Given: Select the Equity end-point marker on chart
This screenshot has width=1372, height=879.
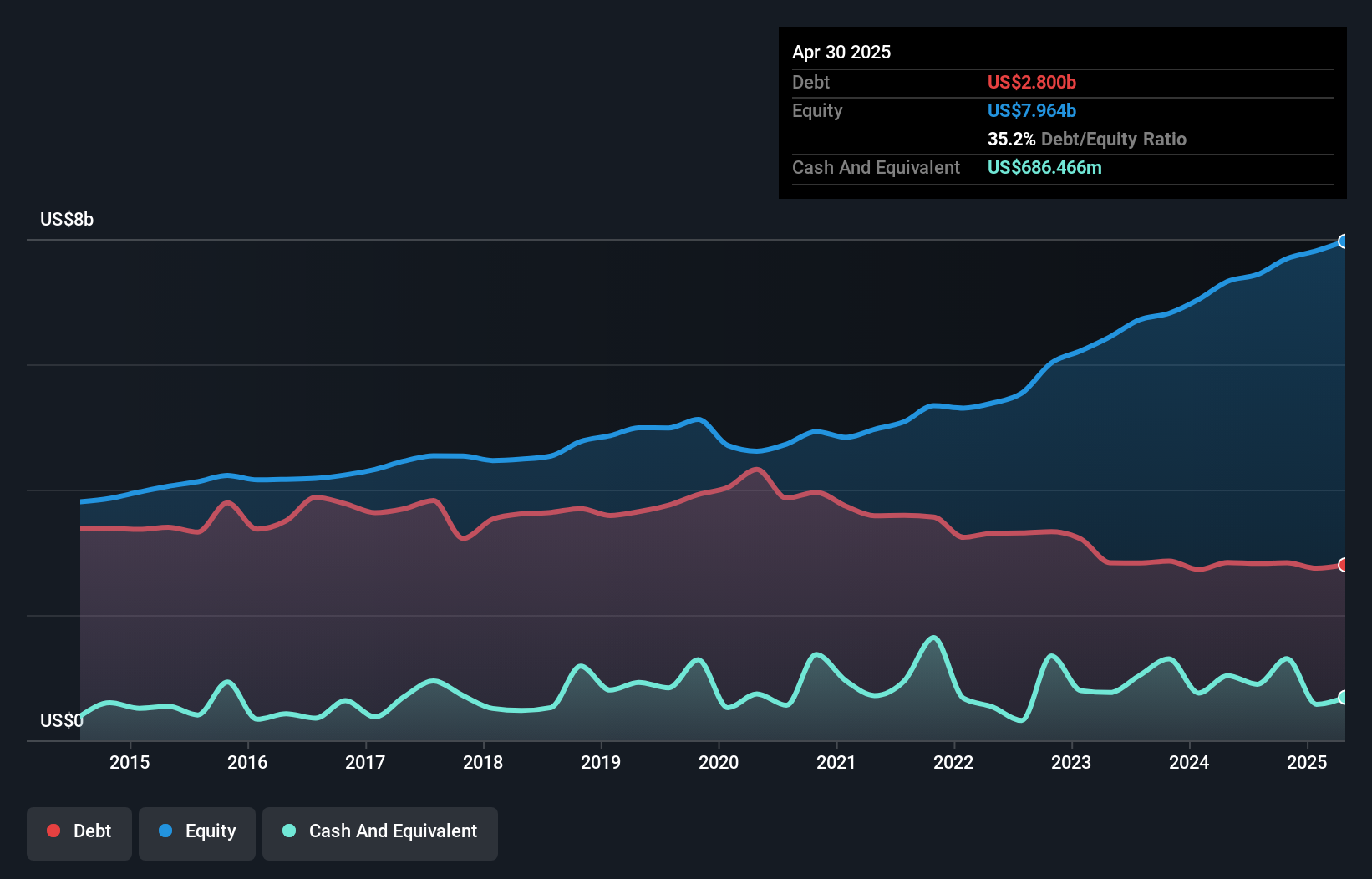Looking at the screenshot, I should (x=1344, y=241).
